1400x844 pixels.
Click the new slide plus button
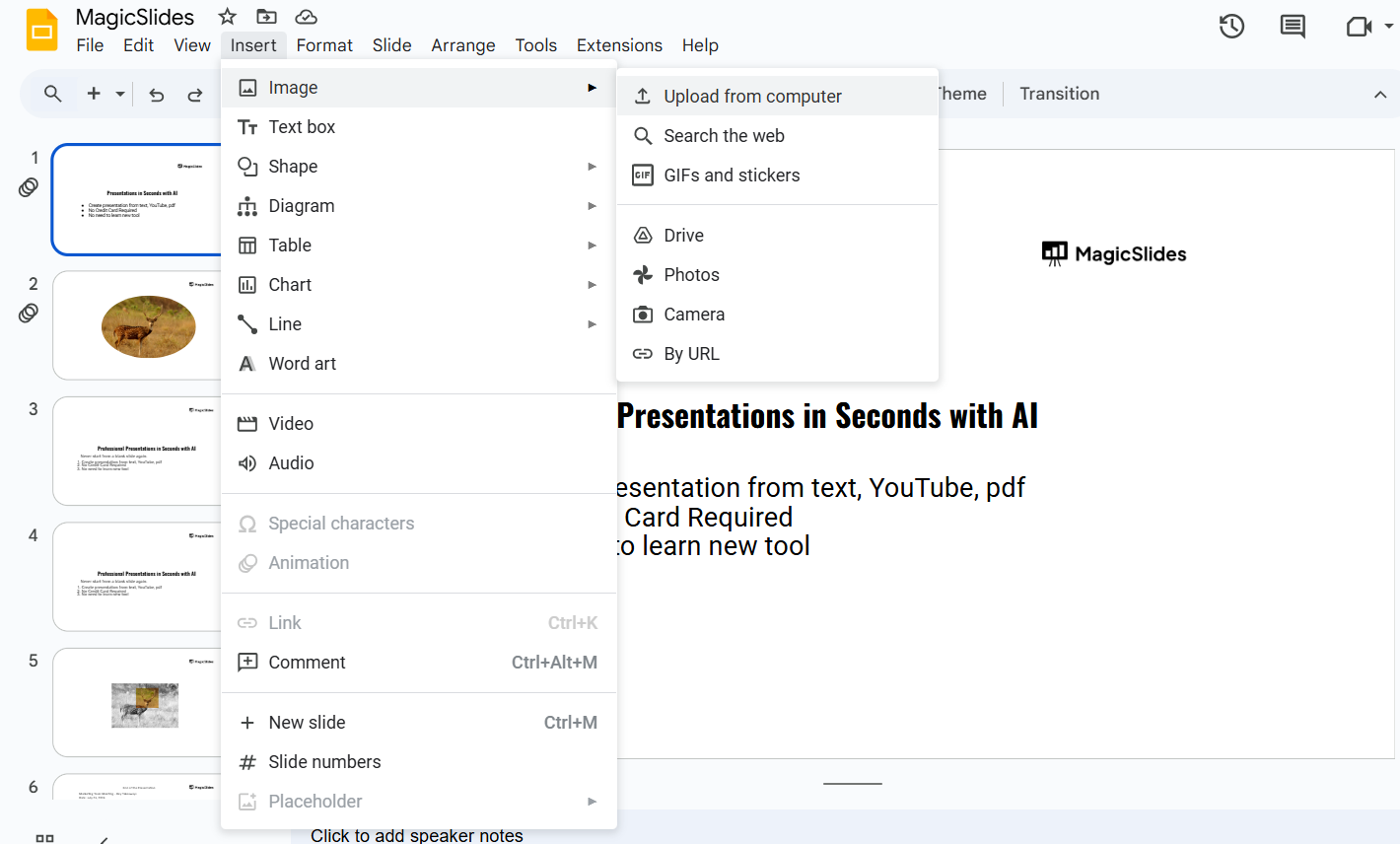[94, 94]
